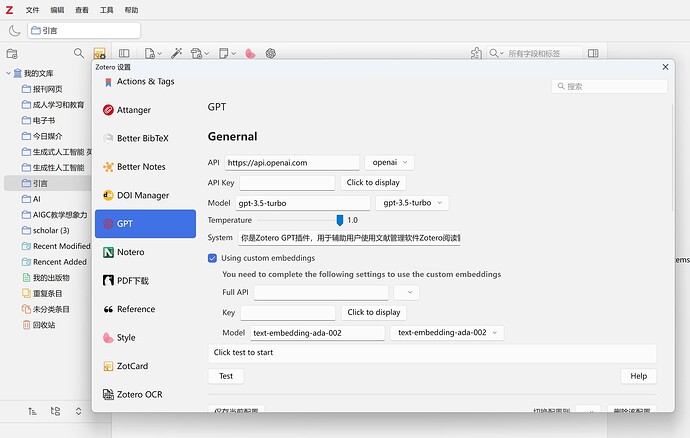The height and width of the screenshot is (438, 690).
Task: Open Reference settings pane
Action: coord(145,309)
